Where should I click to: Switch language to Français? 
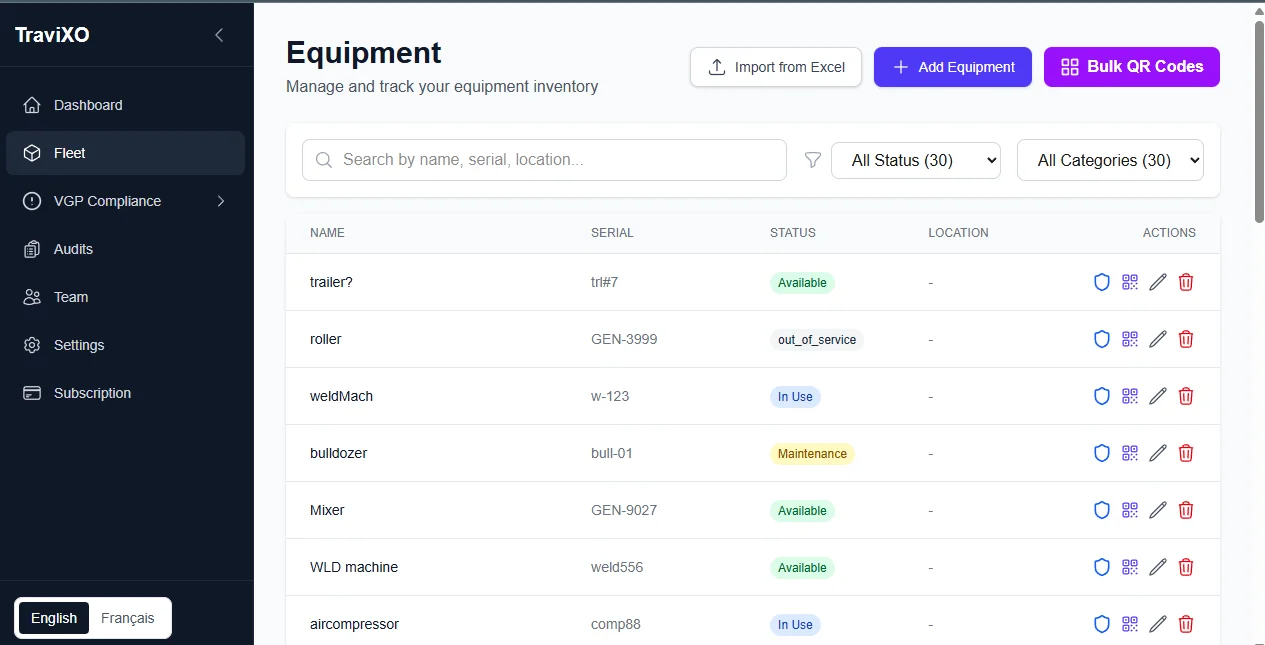pyautogui.click(x=127, y=618)
